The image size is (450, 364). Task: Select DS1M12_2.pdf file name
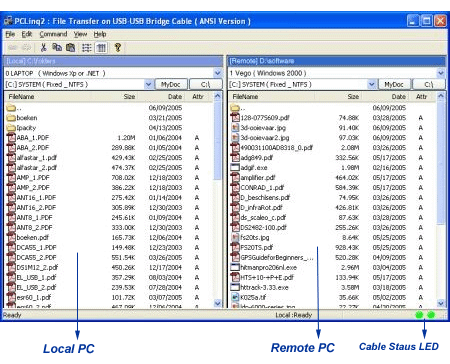tap(37, 267)
